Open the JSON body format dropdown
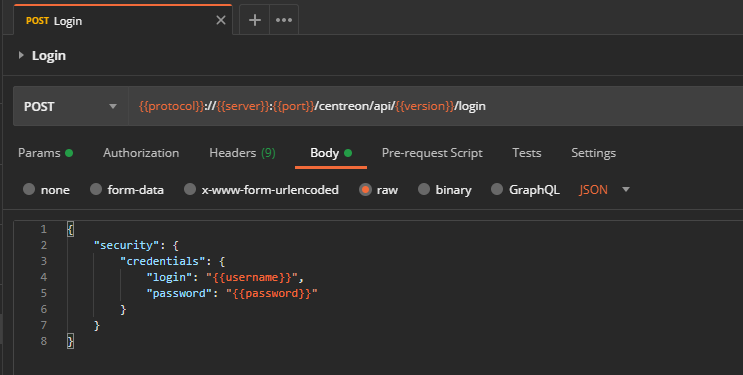Screen dimensions: 743x375 605,190
